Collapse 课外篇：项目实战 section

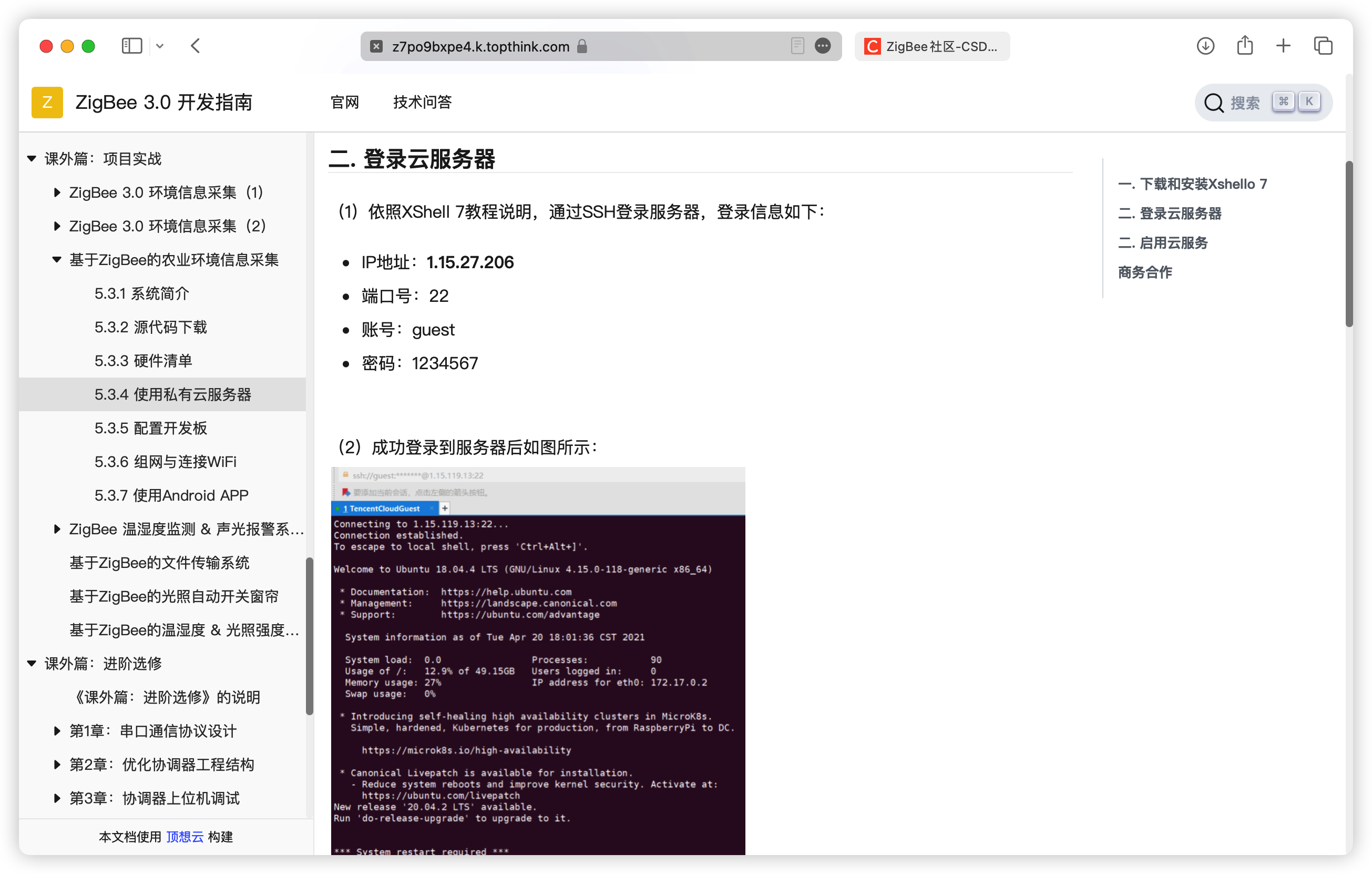tap(32, 159)
